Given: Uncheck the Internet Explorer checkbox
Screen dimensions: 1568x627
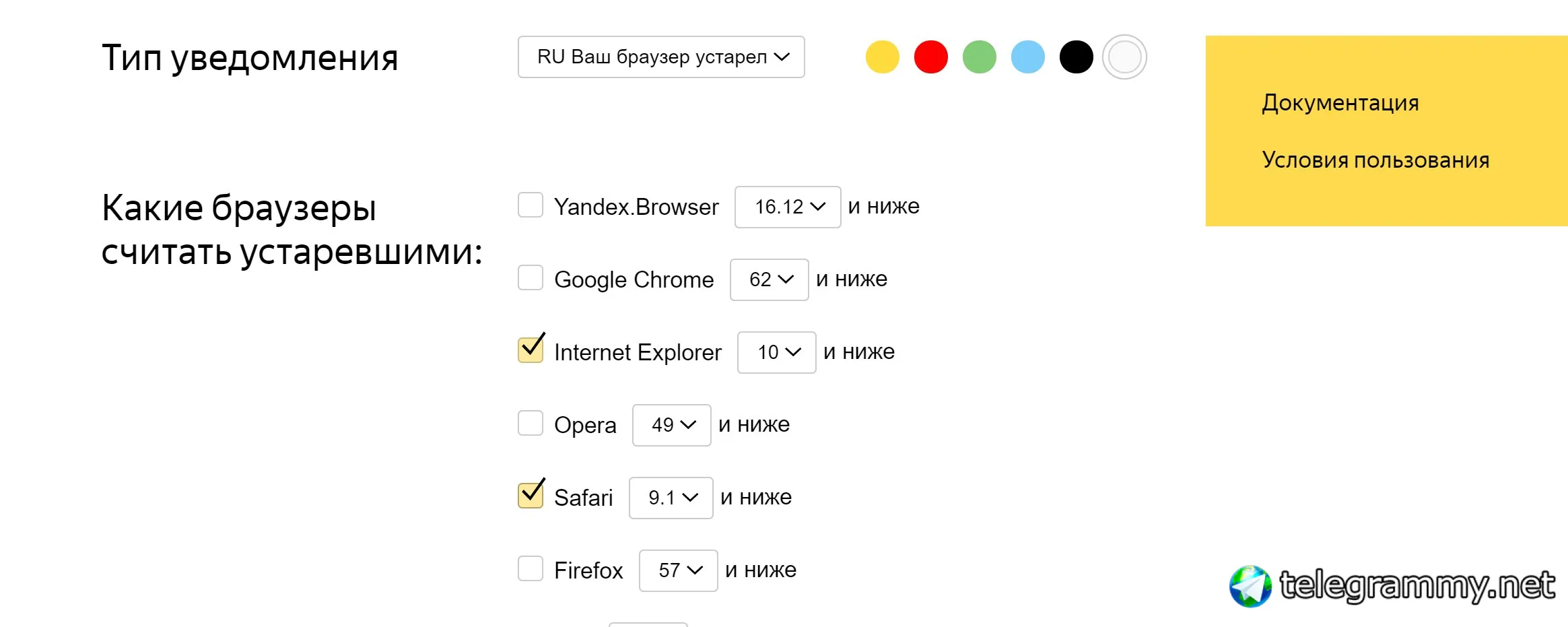Looking at the screenshot, I should [x=531, y=350].
